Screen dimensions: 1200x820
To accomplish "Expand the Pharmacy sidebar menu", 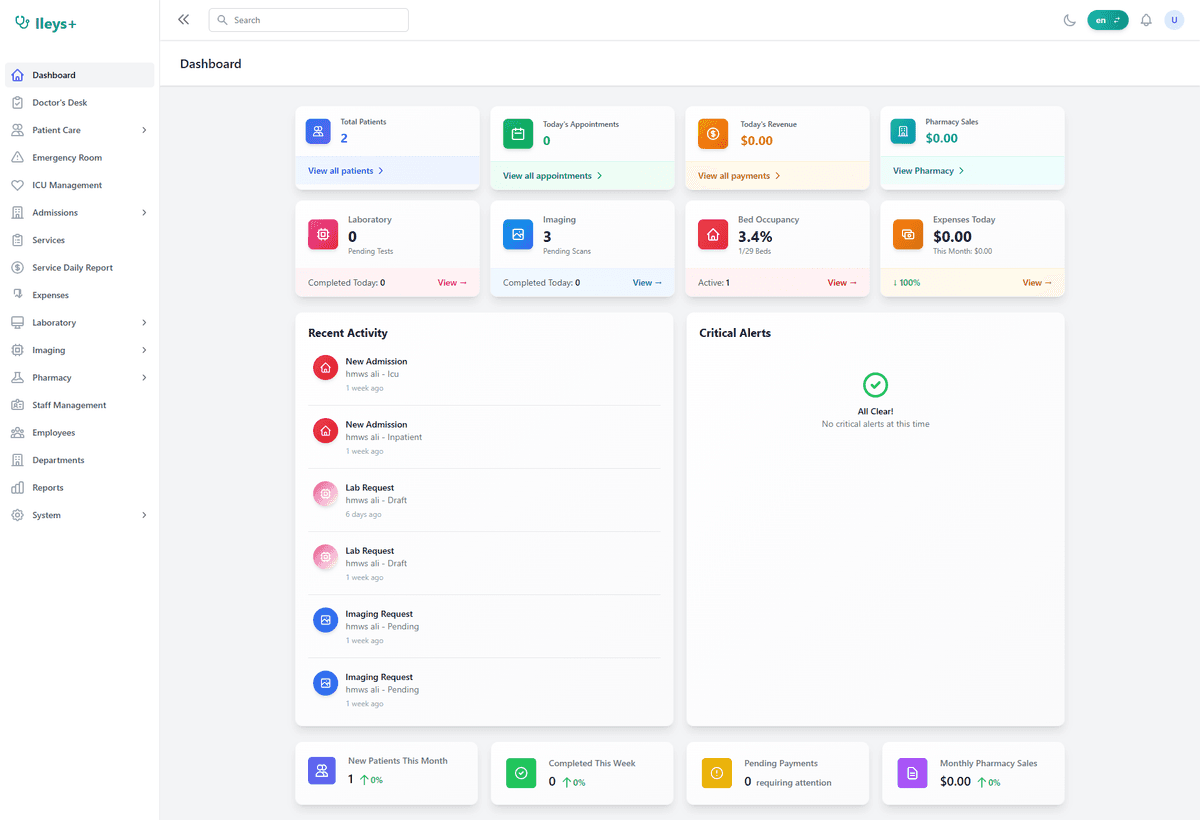I will point(144,378).
